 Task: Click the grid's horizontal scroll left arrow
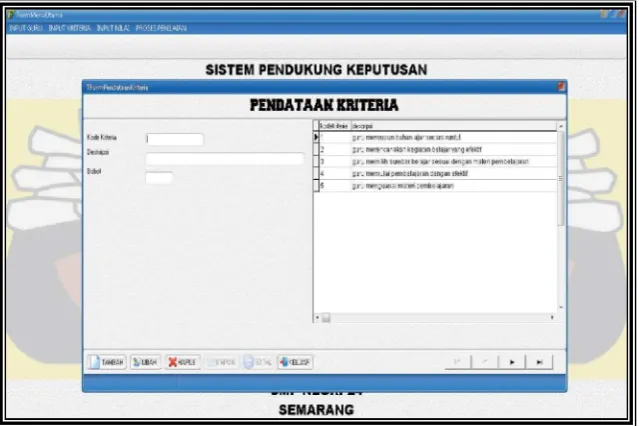point(317,317)
